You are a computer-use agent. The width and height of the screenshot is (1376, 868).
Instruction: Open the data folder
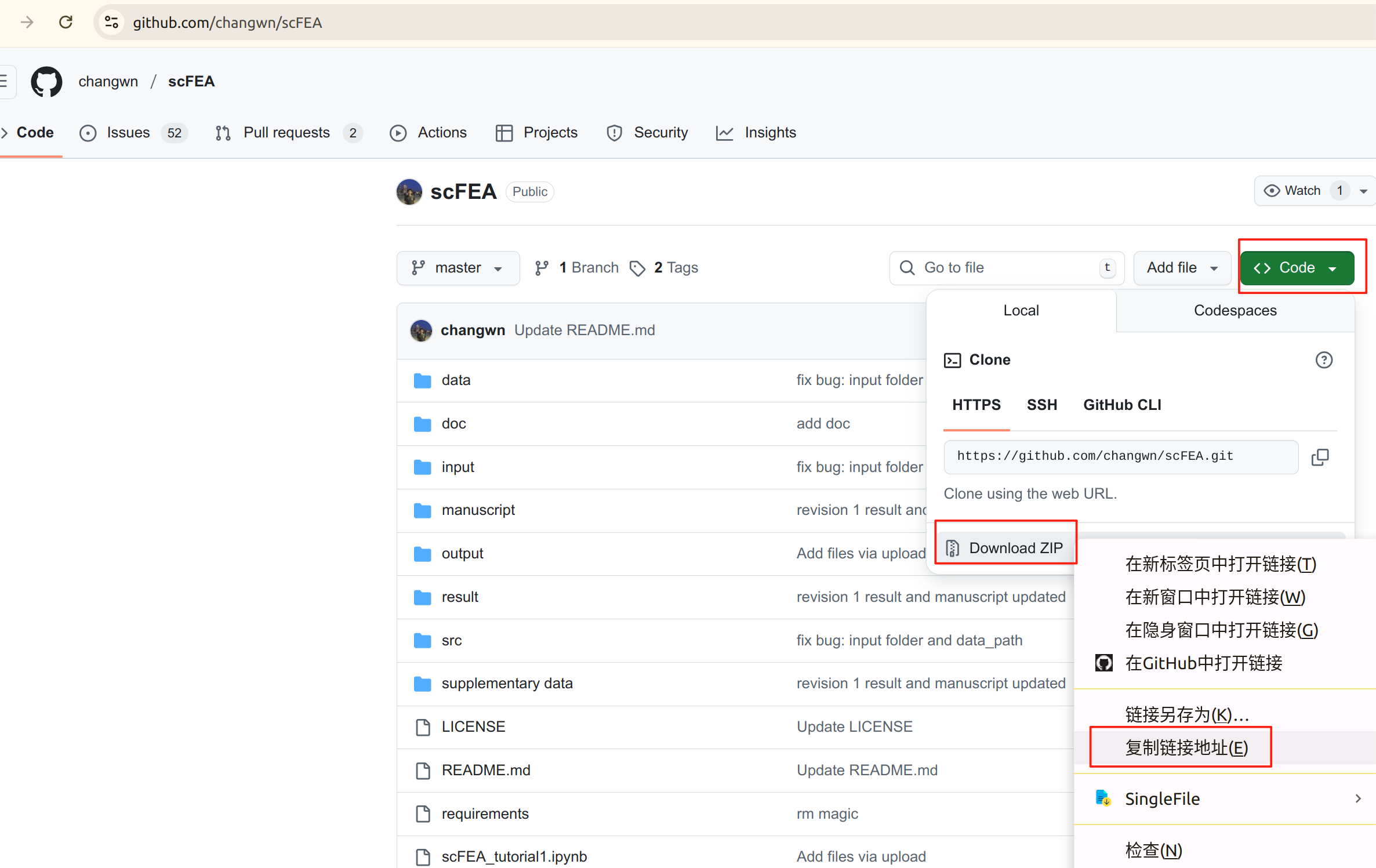click(x=456, y=380)
